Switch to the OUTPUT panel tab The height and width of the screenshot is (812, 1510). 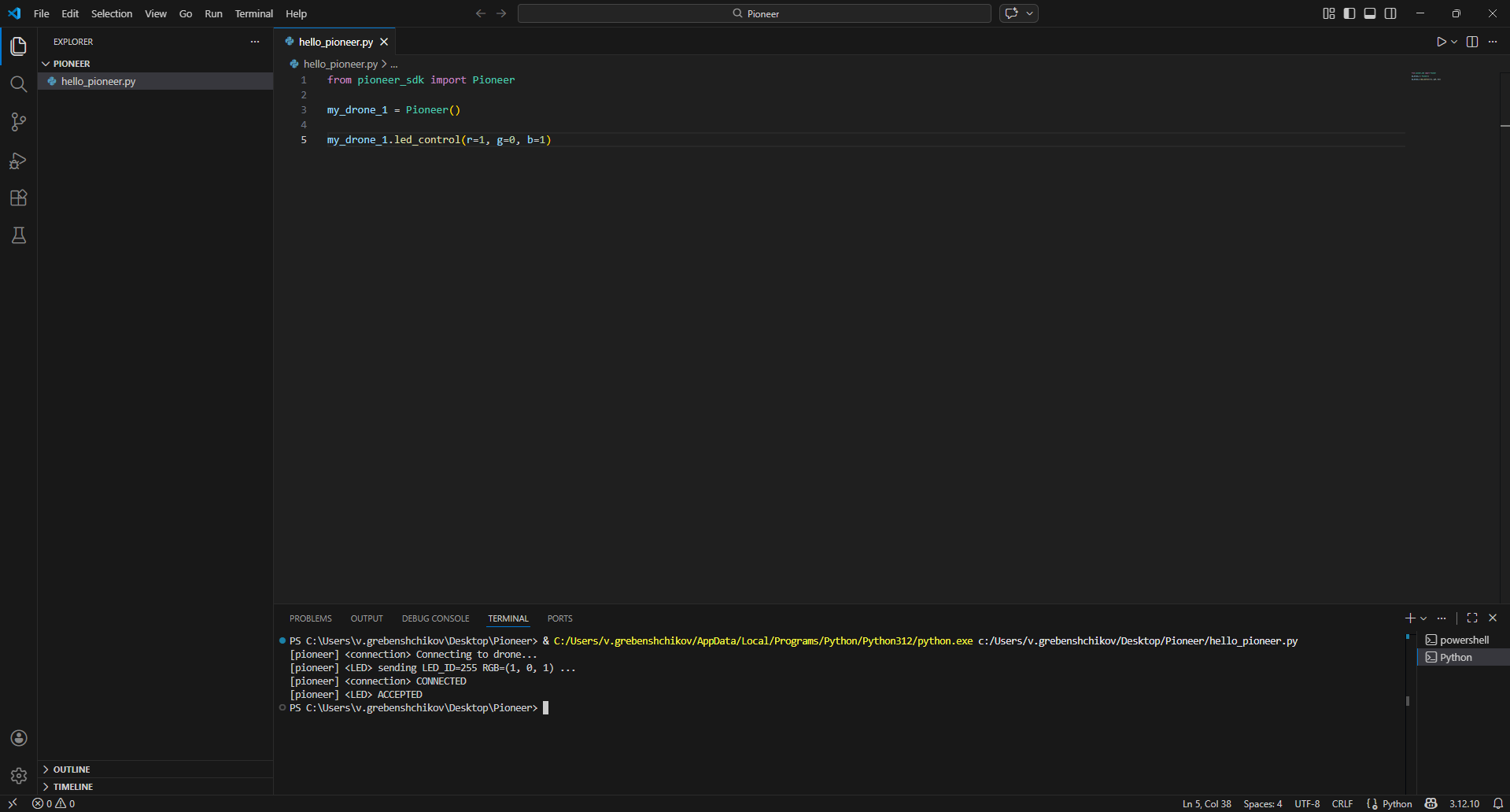[x=367, y=618]
